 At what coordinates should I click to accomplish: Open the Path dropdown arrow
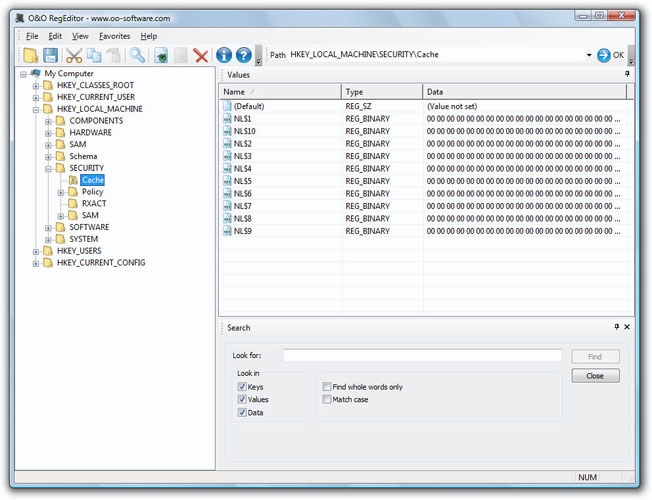[x=589, y=55]
